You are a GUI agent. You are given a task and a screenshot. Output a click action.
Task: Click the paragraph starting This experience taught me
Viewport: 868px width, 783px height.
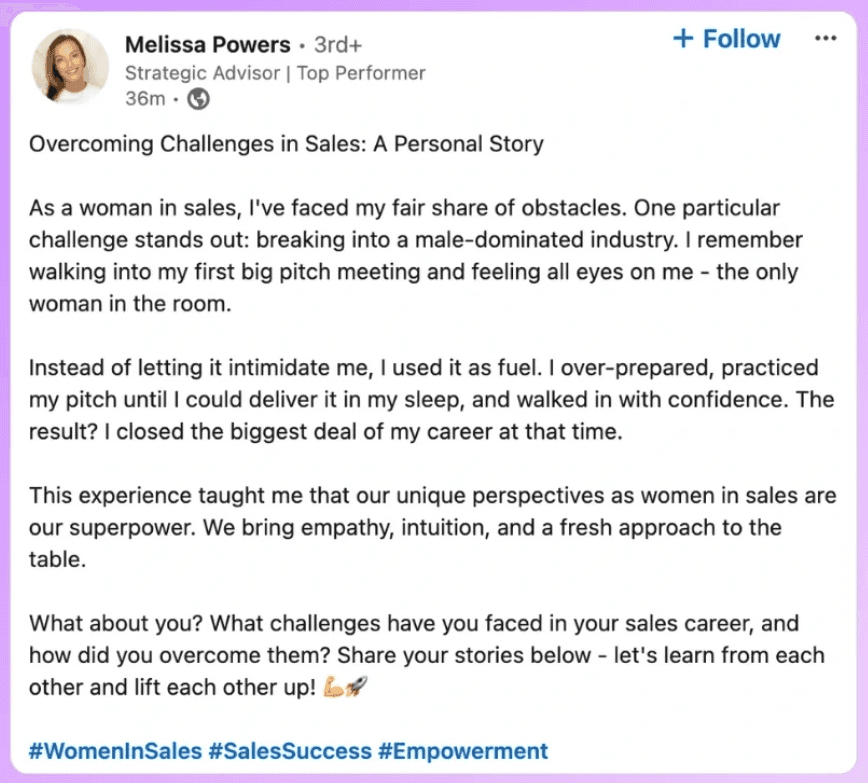[432, 527]
